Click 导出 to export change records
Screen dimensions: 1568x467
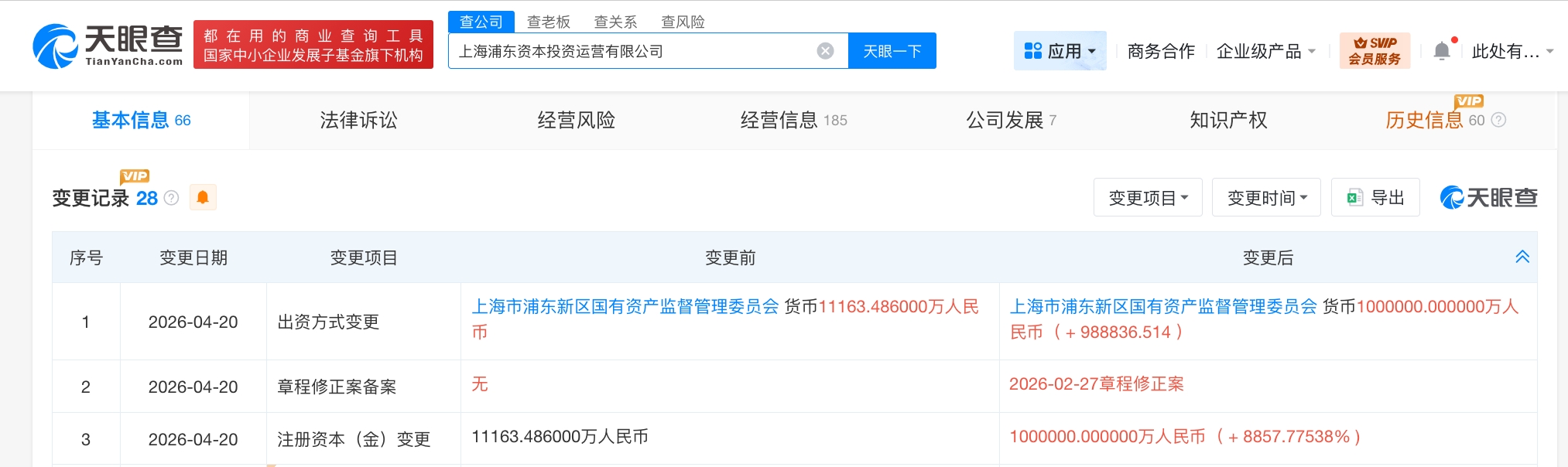(1375, 198)
